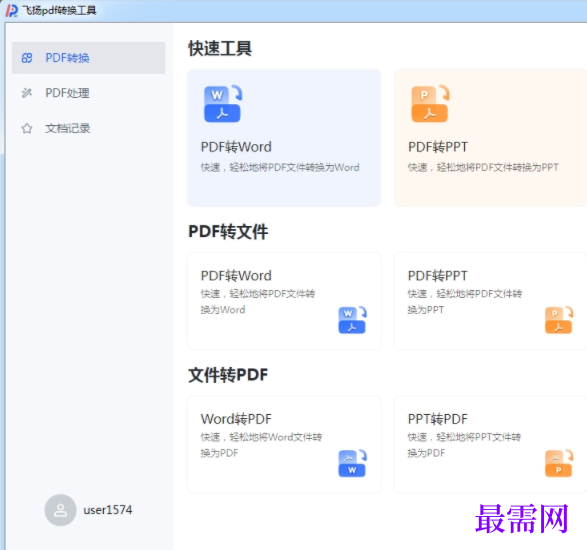This screenshot has height=550, width=587.
Task: Click the Word文件转 description in Word转PDF card
Action: [261, 437]
